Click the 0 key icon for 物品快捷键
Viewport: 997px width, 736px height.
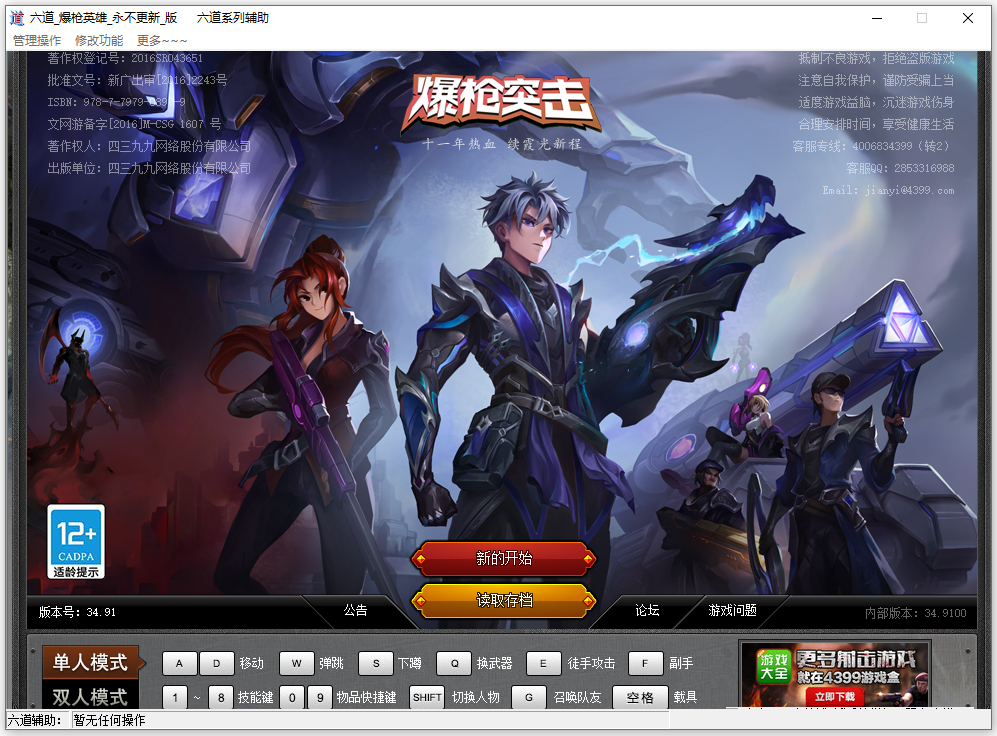tap(292, 697)
